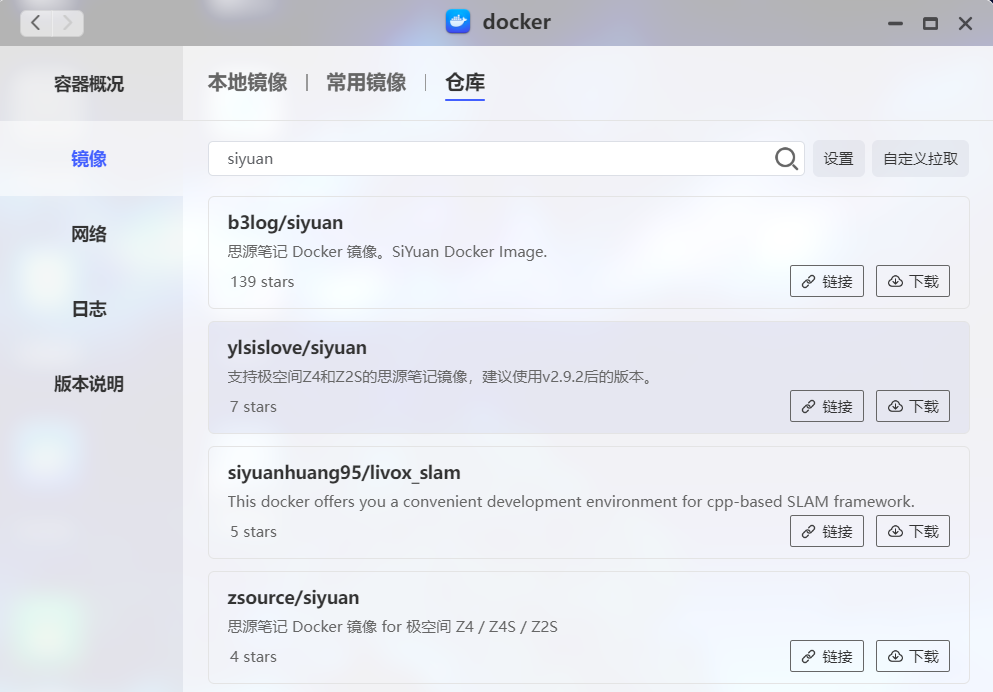993x692 pixels.
Task: Open the 设置 button
Action: tap(838, 158)
